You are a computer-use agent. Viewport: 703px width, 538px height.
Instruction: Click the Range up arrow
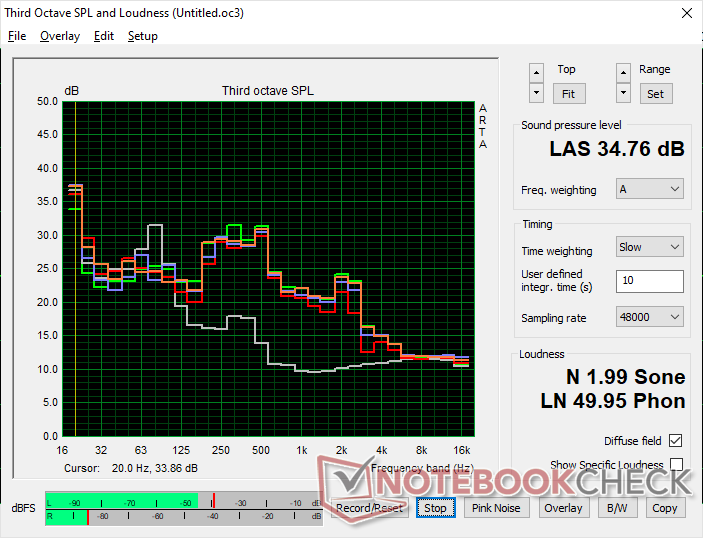624,72
